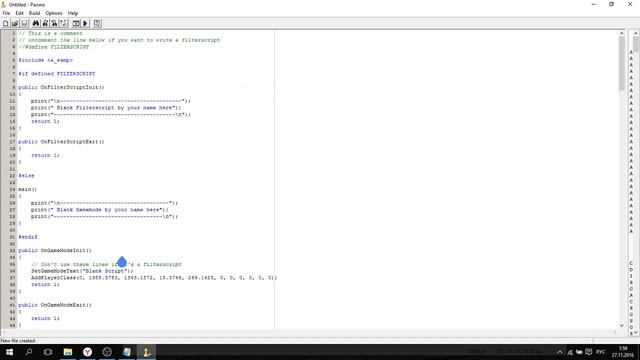Image resolution: width=640 pixels, height=360 pixels.
Task: Run the script with the blue play icon
Action: (86, 23)
